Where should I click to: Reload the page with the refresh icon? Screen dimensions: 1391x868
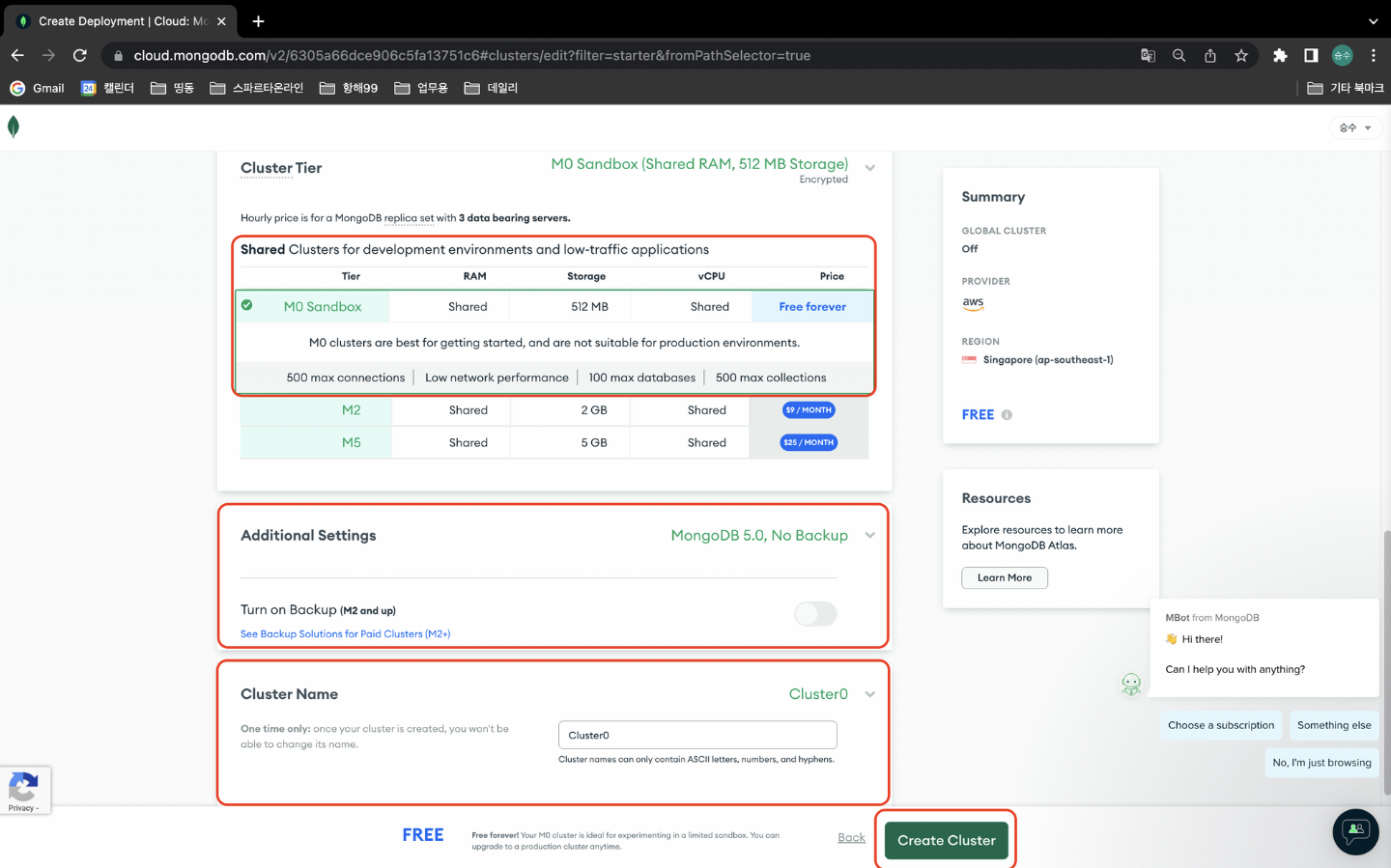80,55
